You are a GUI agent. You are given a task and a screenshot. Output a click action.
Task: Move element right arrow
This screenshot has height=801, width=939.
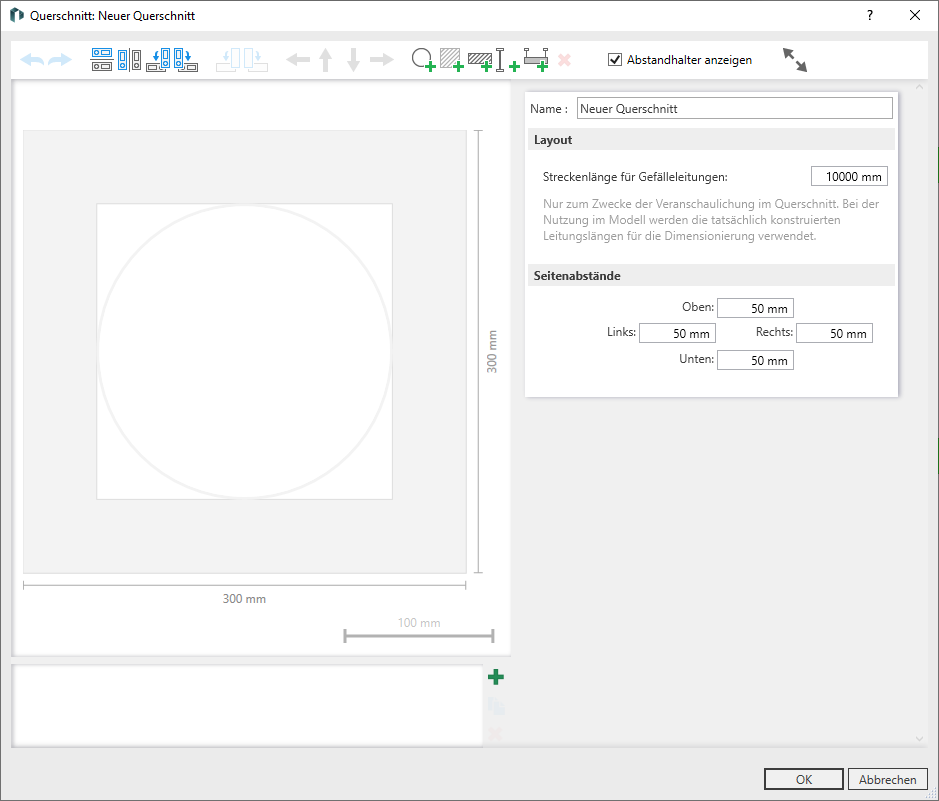(x=381, y=60)
